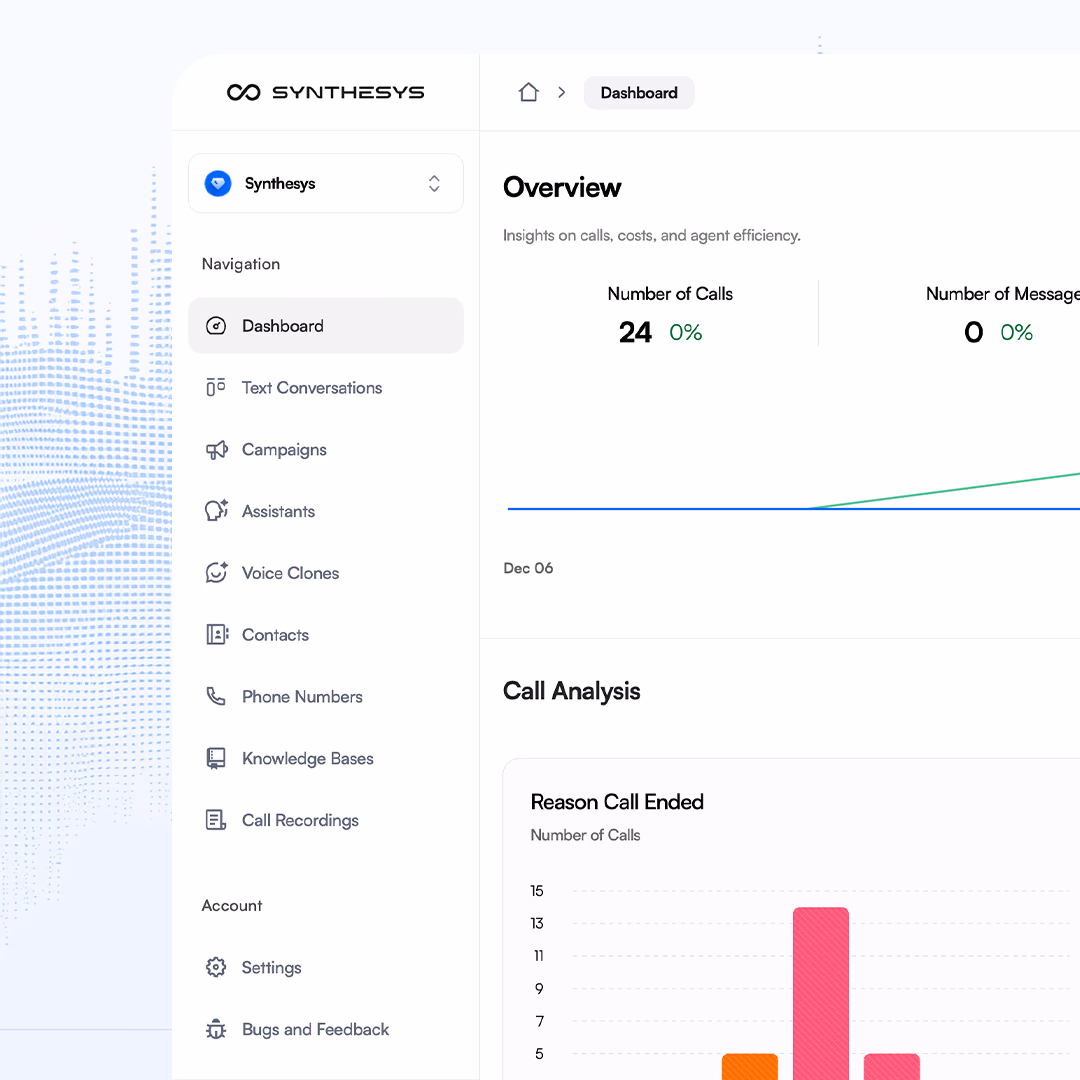The height and width of the screenshot is (1080, 1080).
Task: Click the Account section label
Action: click(x=231, y=906)
